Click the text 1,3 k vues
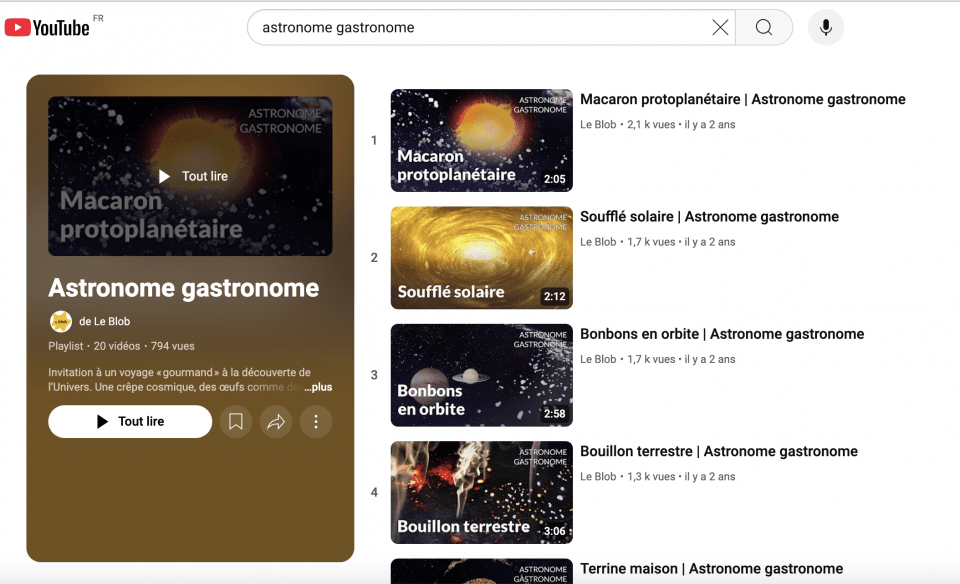 (x=651, y=476)
